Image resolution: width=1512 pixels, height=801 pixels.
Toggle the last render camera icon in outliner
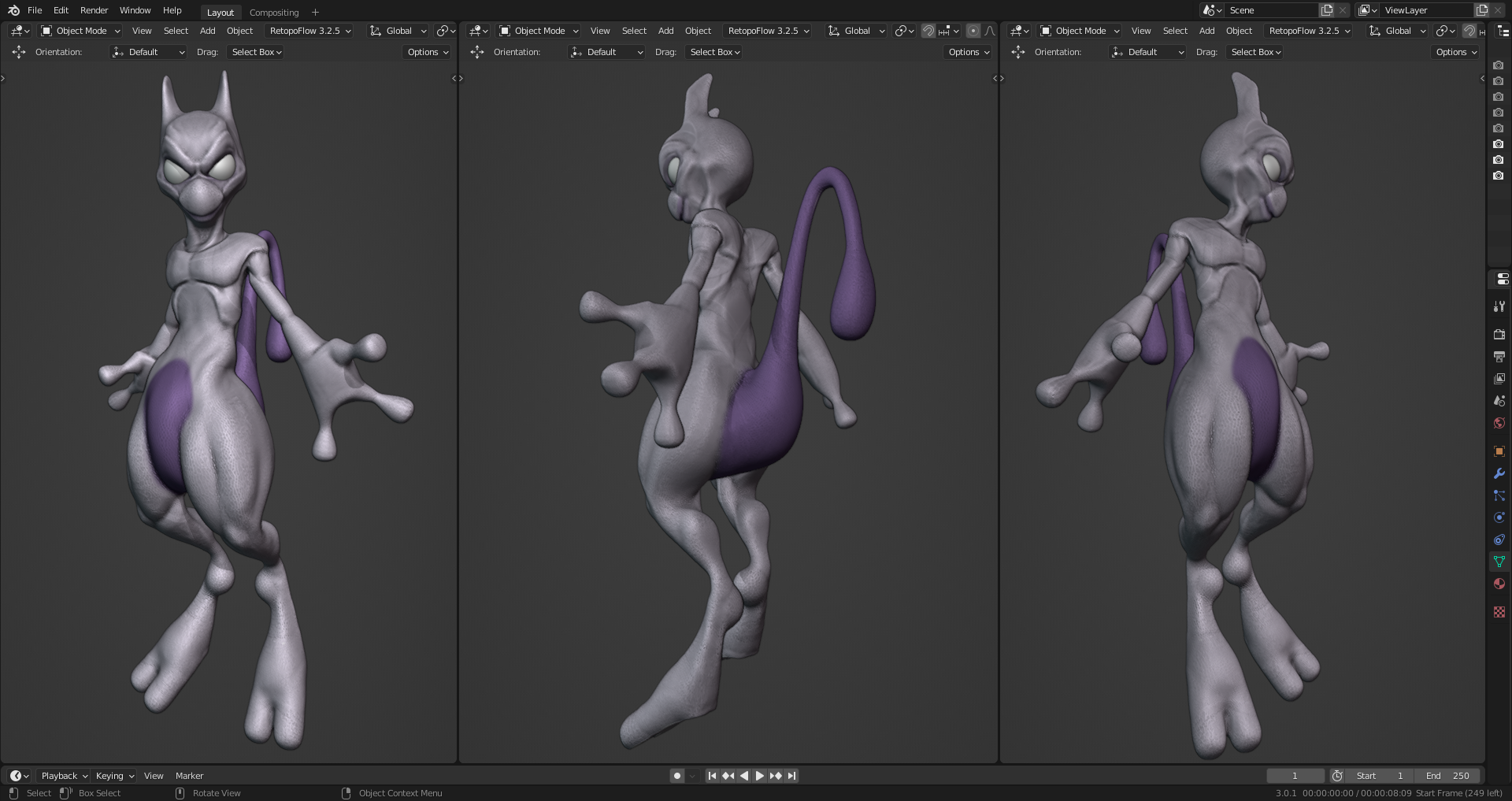point(1498,176)
